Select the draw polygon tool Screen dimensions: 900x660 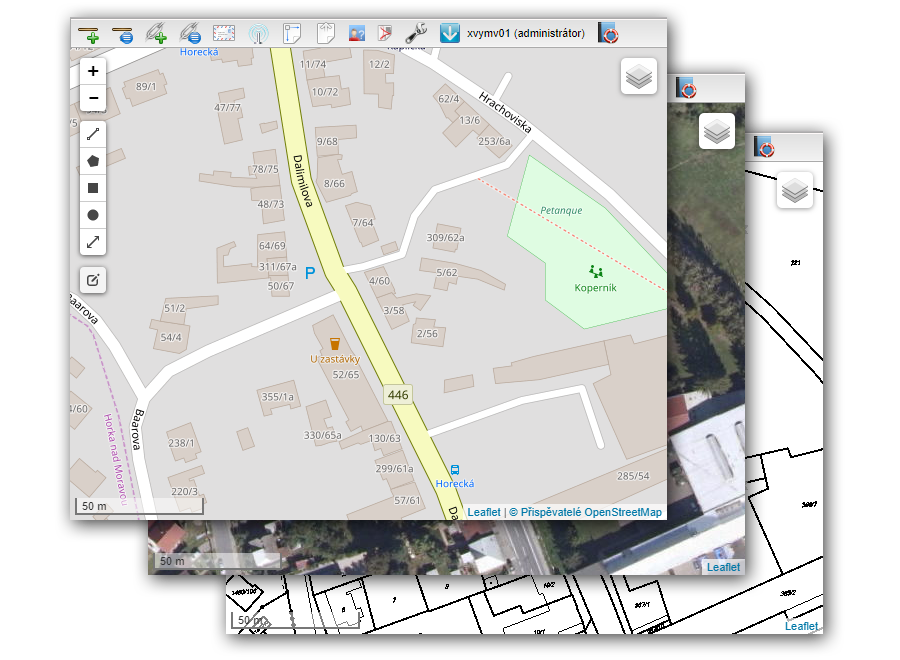tap(93, 161)
